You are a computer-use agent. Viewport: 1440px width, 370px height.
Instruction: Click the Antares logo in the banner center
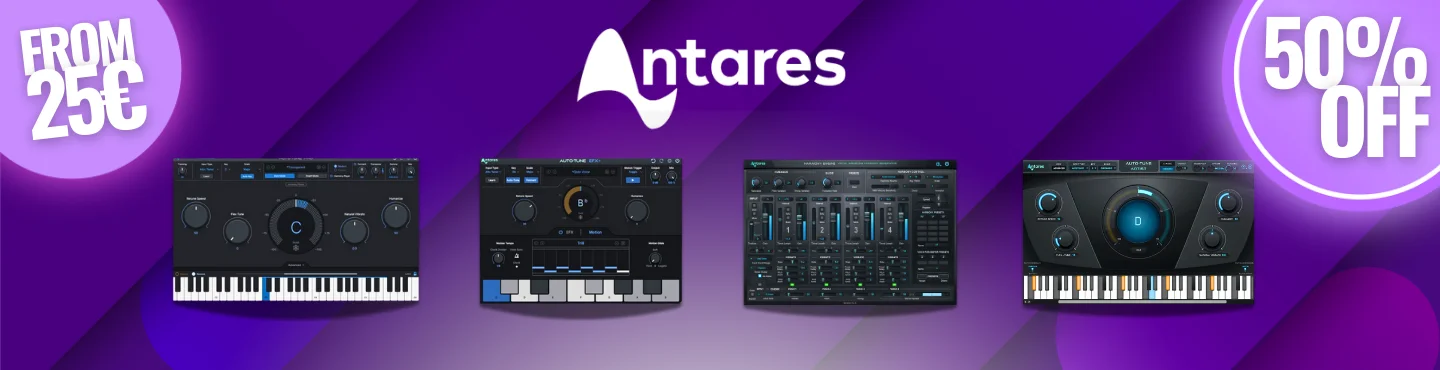[x=711, y=79]
